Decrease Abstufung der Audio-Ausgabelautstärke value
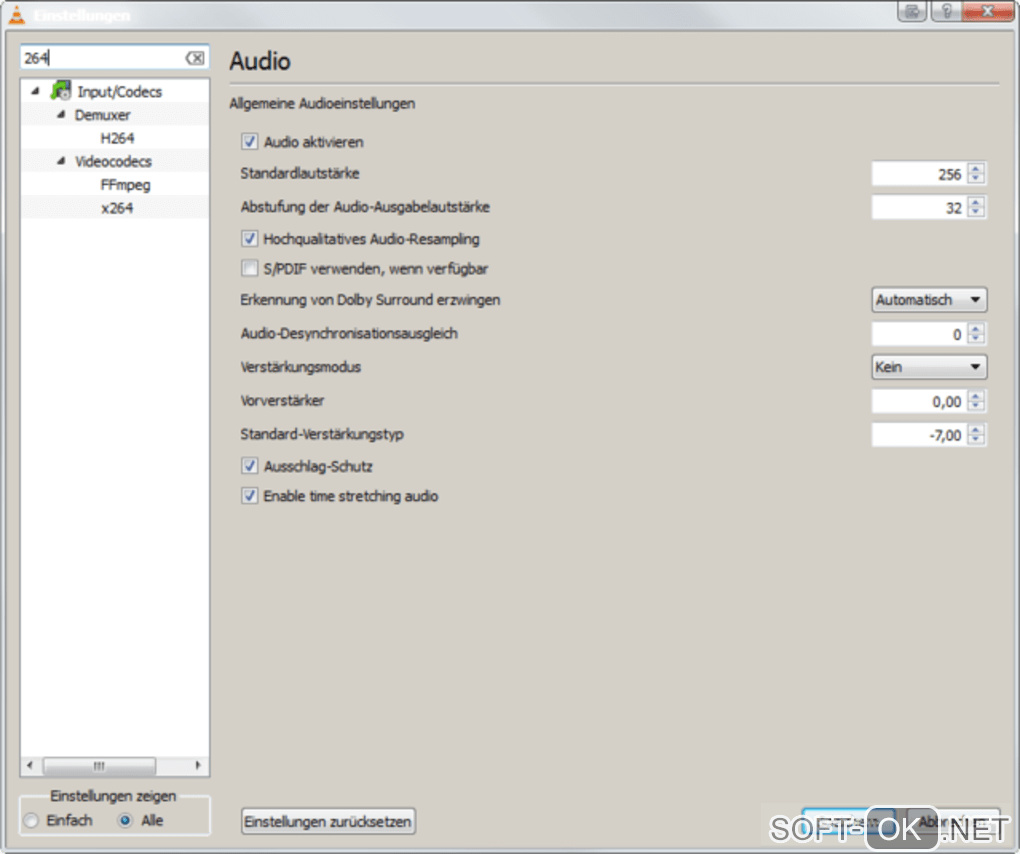Image resolution: width=1020 pixels, height=854 pixels. click(x=976, y=213)
